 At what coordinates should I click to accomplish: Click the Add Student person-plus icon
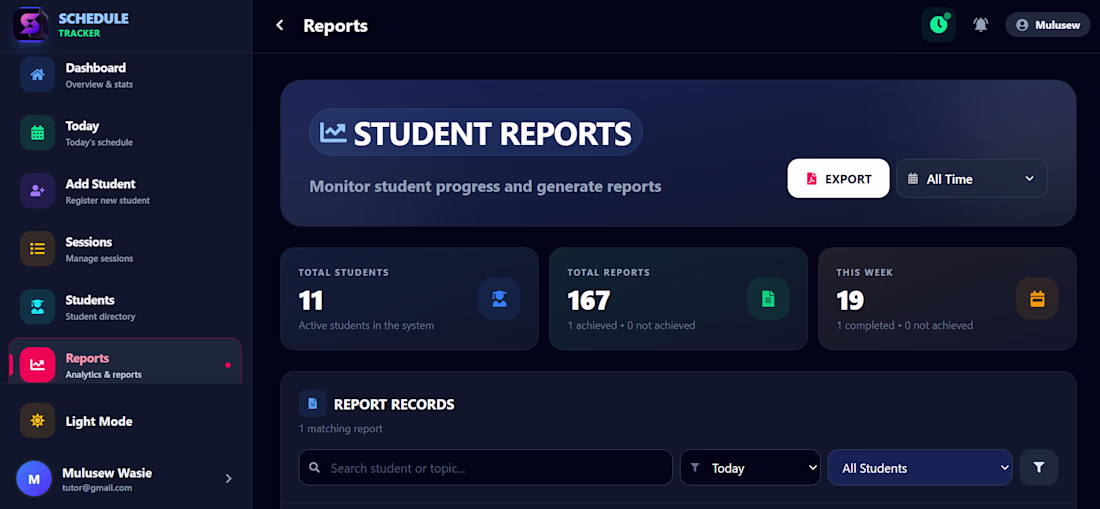(x=37, y=191)
